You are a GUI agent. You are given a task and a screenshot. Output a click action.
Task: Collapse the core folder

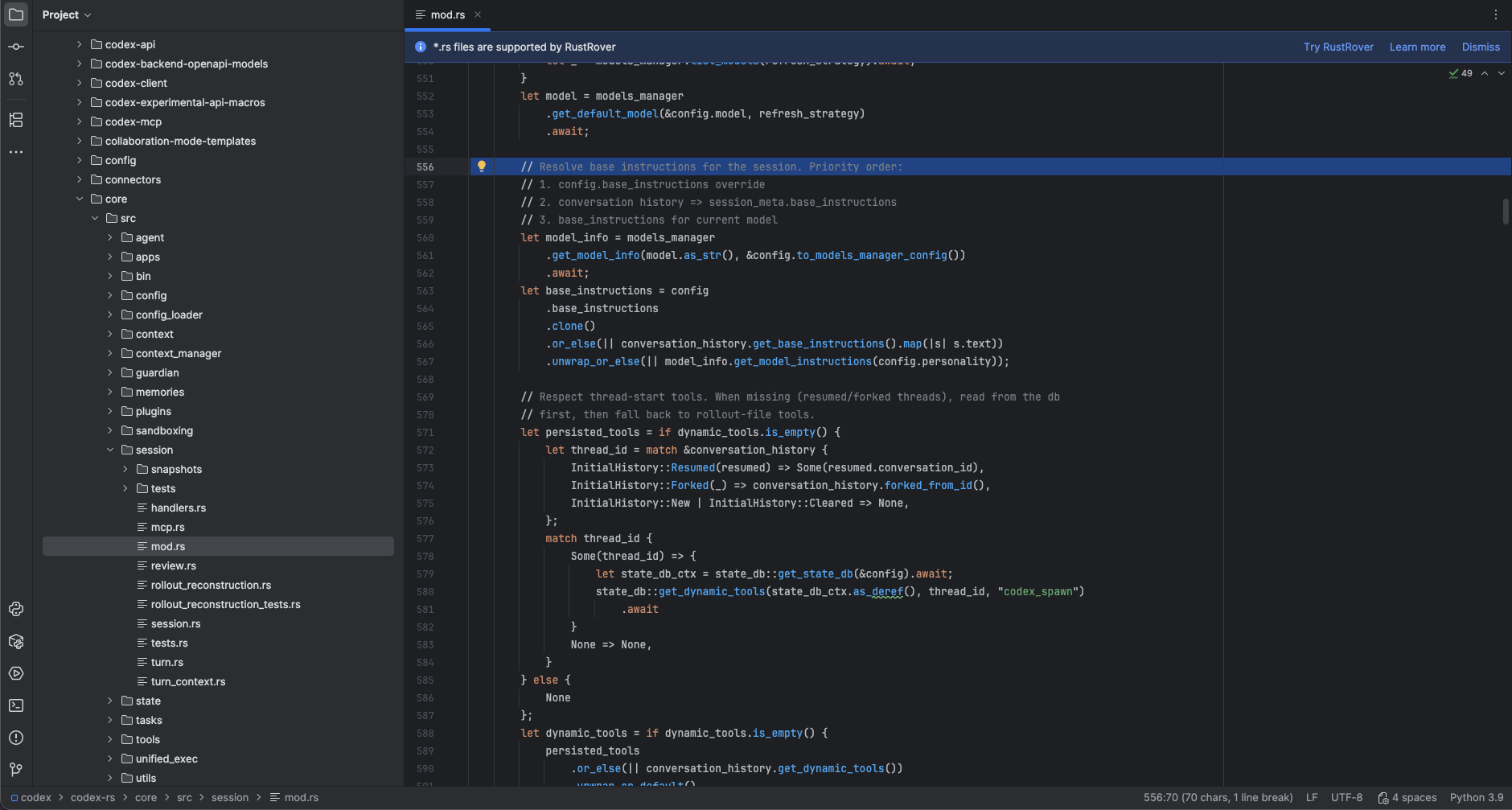79,199
